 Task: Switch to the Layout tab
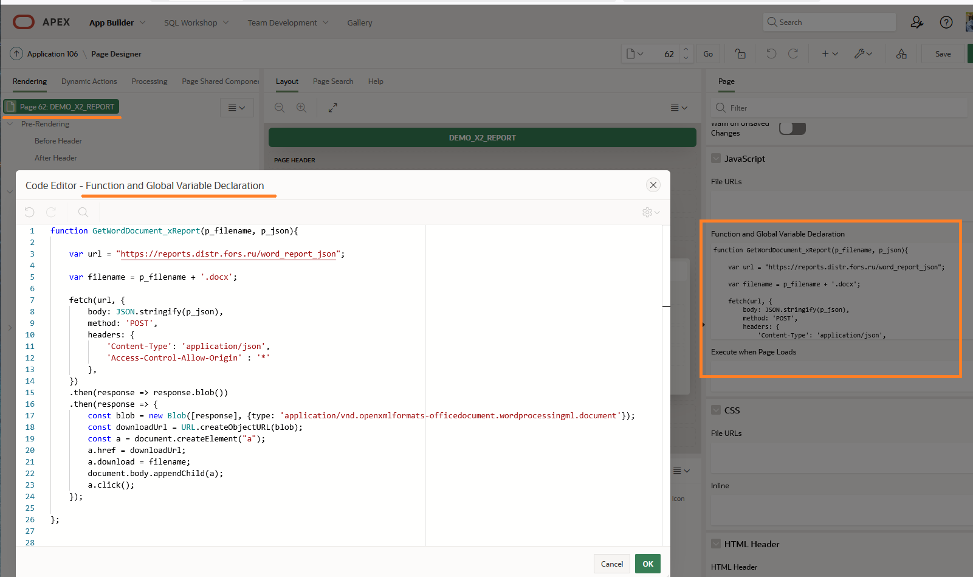point(287,81)
